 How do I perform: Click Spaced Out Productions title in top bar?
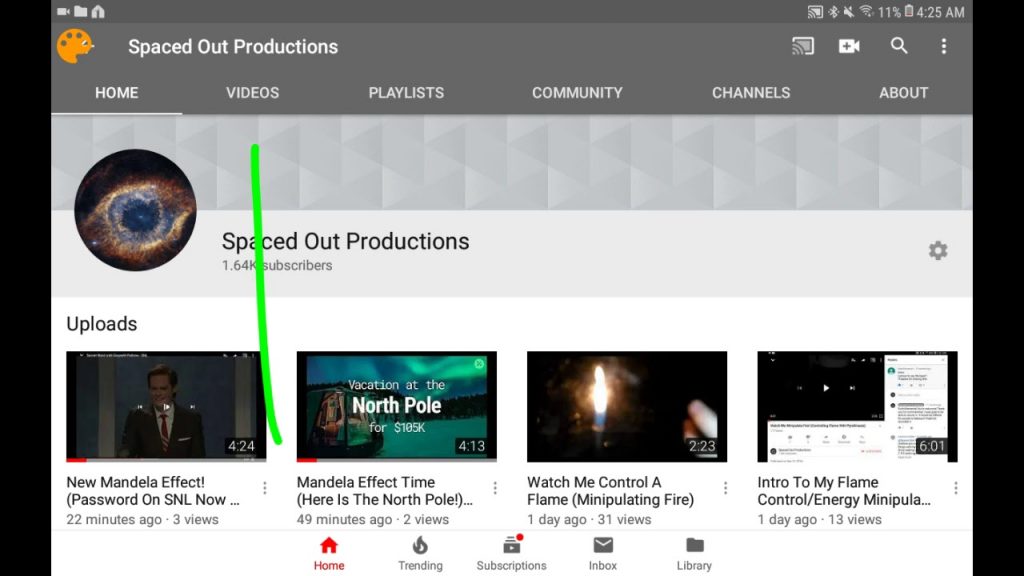point(233,46)
